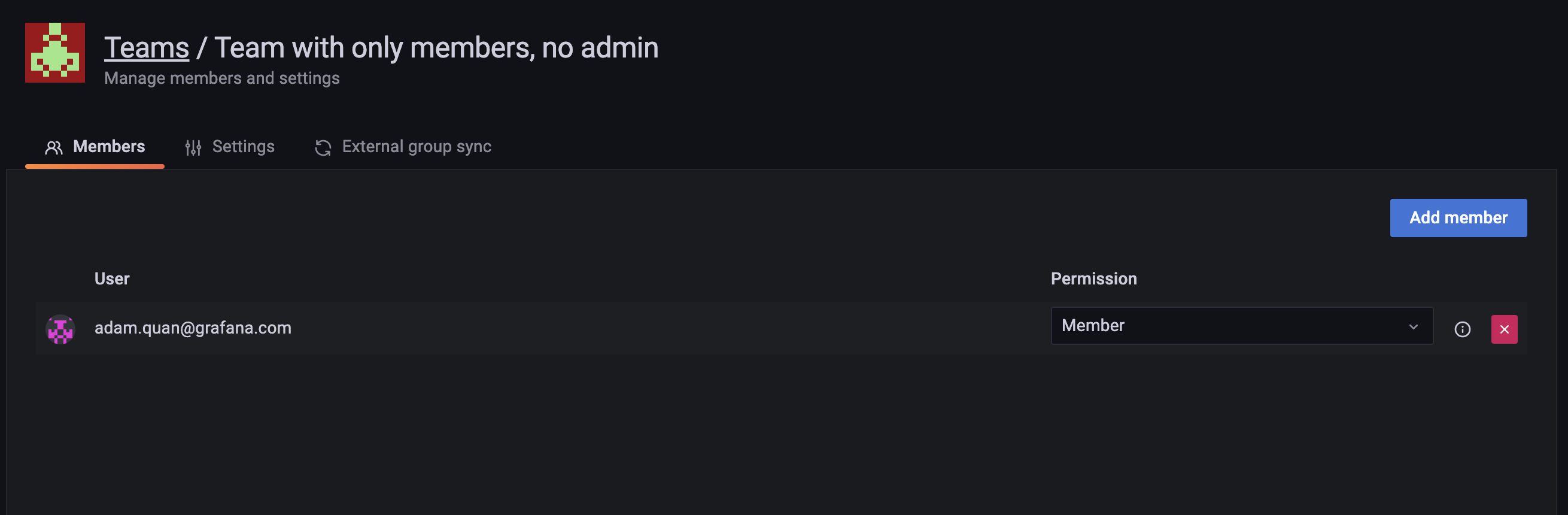Image resolution: width=1568 pixels, height=515 pixels.
Task: Remove adam.quan using the red X icon
Action: point(1505,329)
